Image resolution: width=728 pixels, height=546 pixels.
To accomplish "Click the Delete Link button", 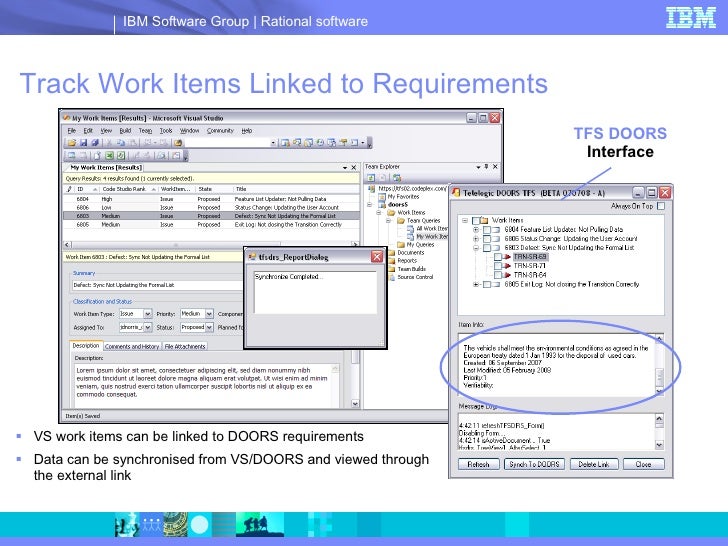I will coord(593,464).
